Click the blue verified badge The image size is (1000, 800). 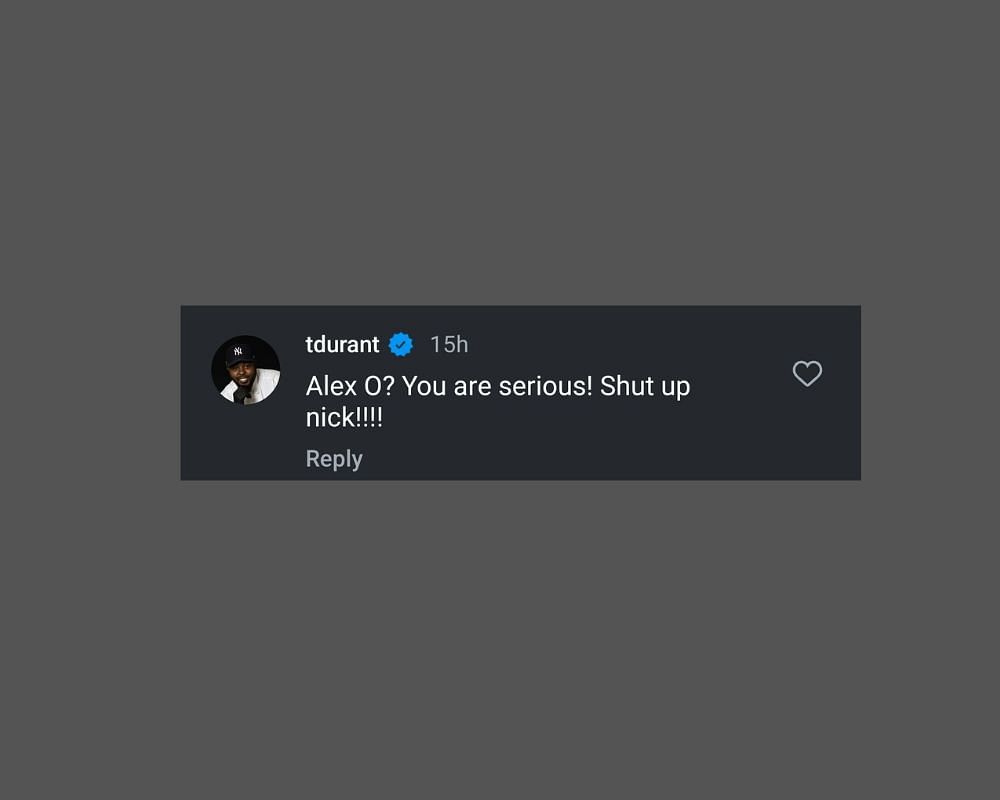pos(401,344)
